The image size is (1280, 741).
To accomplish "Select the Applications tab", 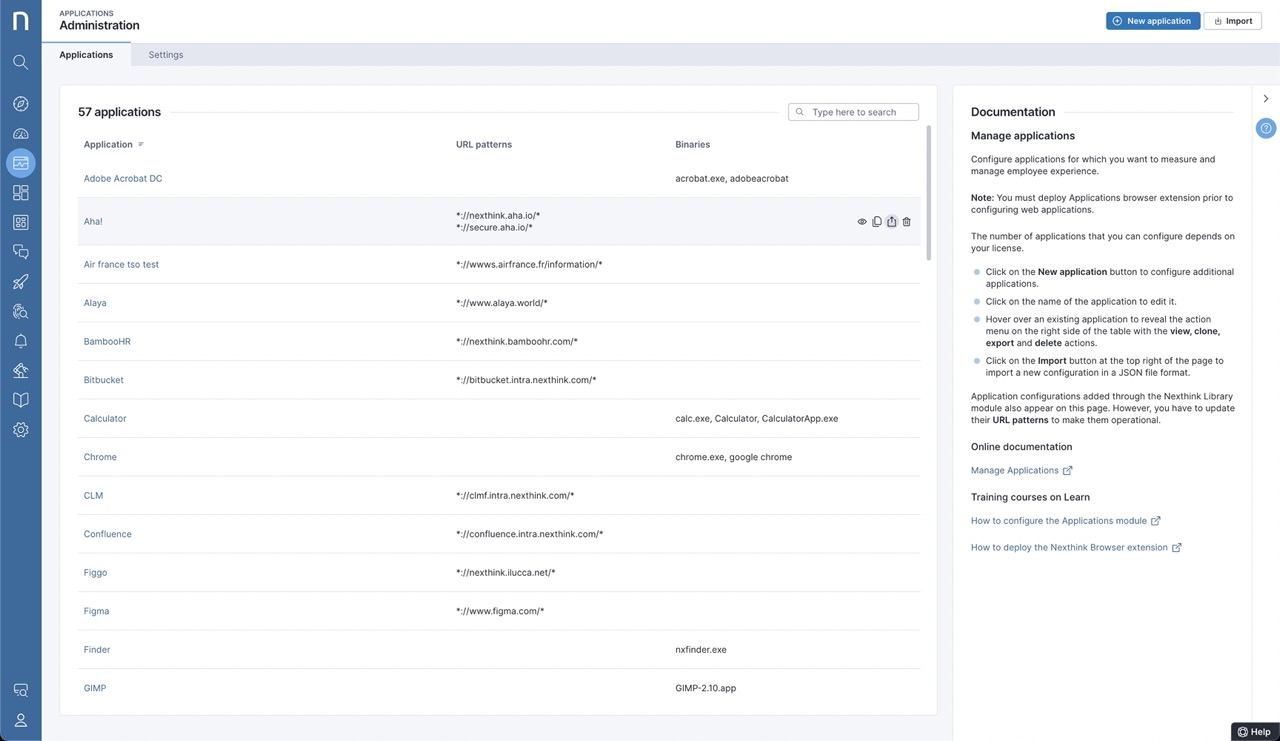I will point(86,55).
